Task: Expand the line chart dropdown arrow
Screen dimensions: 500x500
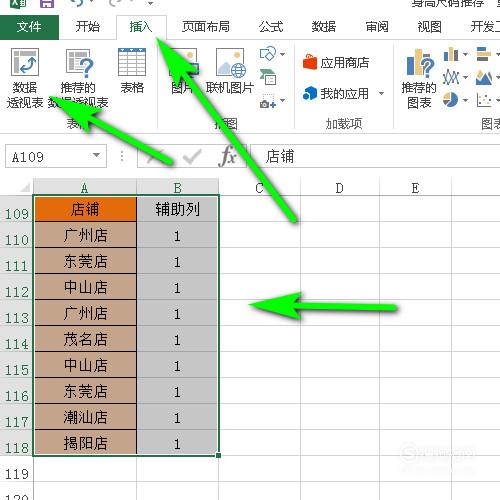Action: tap(465, 78)
